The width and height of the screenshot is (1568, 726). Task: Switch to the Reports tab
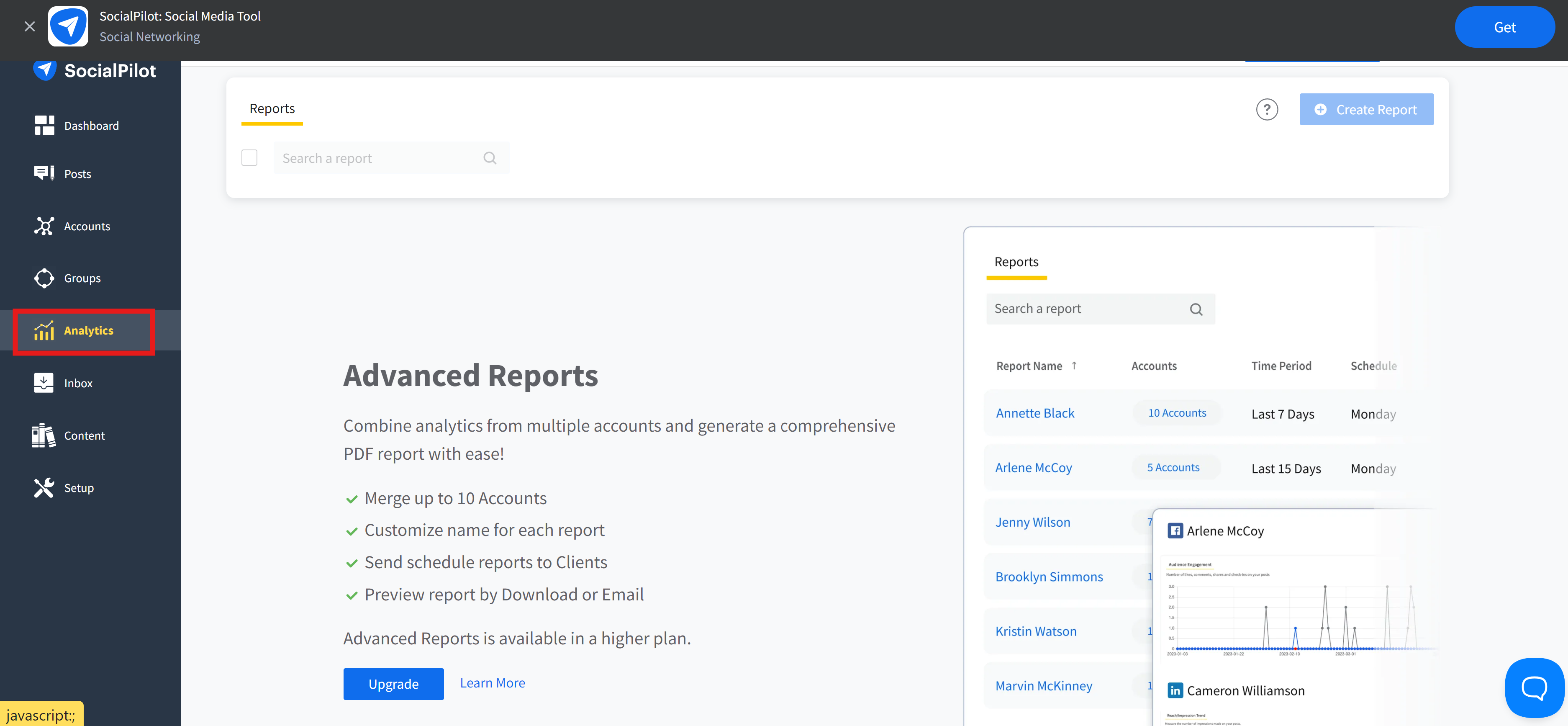pyautogui.click(x=272, y=108)
